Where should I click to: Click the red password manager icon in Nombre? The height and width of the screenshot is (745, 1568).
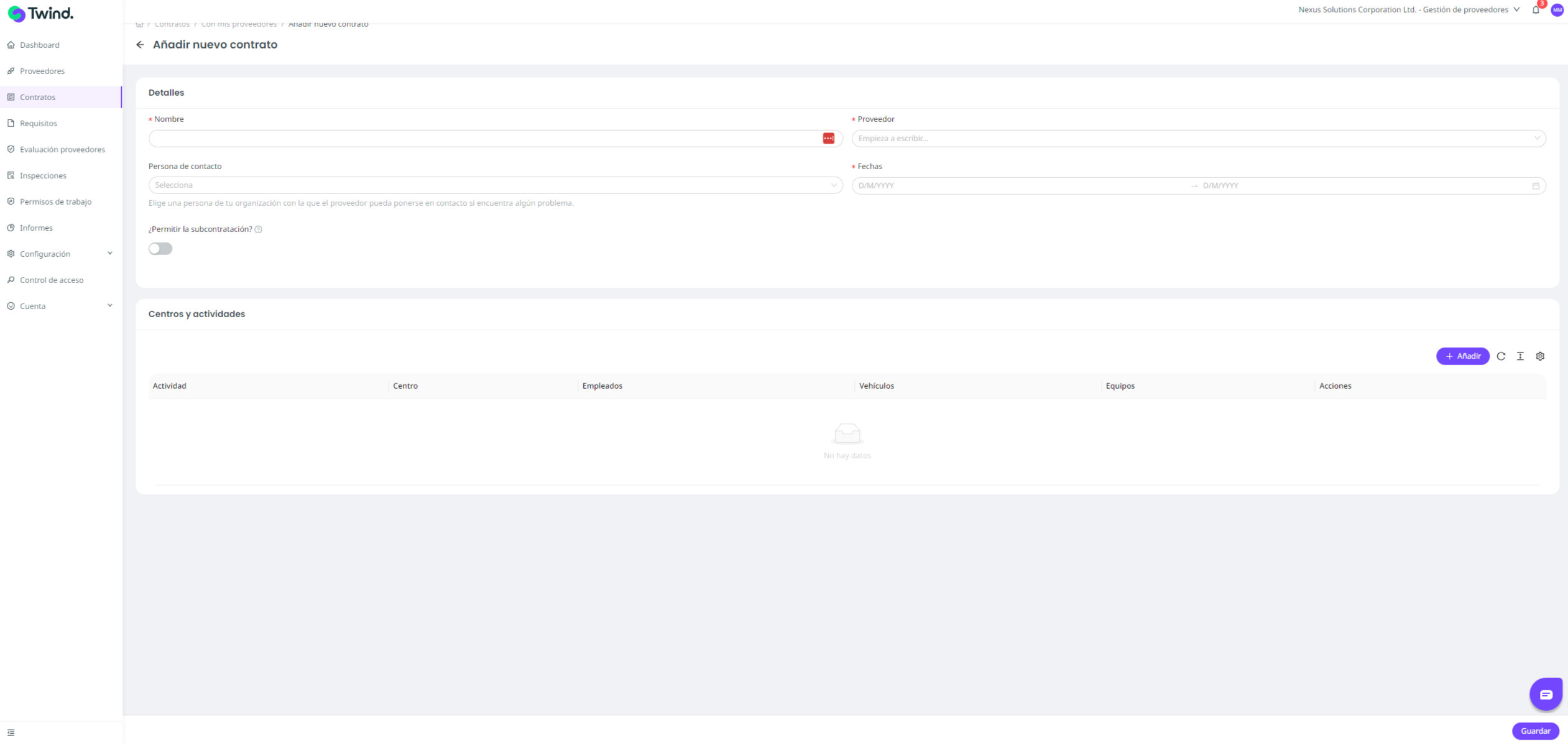828,139
